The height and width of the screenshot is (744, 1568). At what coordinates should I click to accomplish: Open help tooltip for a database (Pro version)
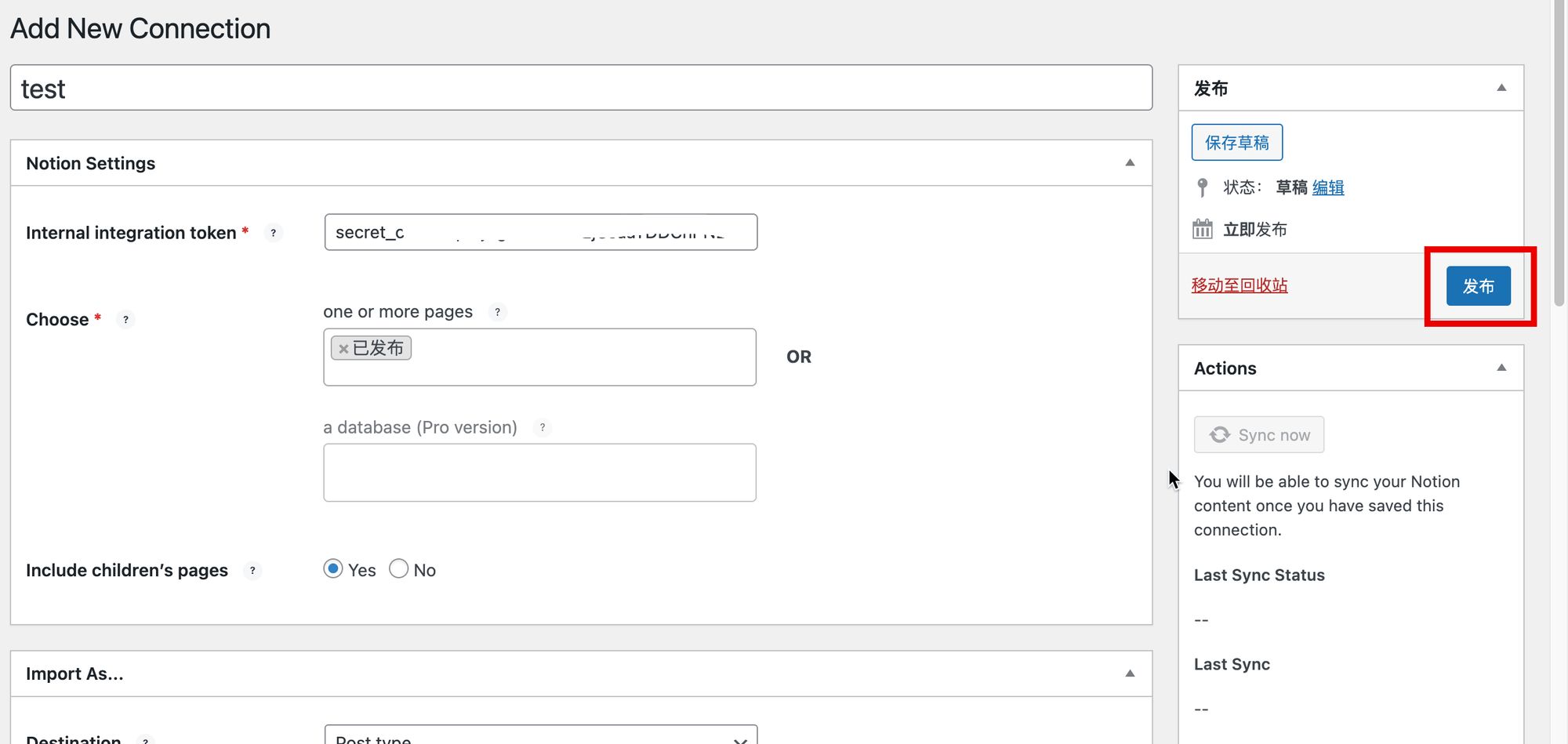coord(542,427)
